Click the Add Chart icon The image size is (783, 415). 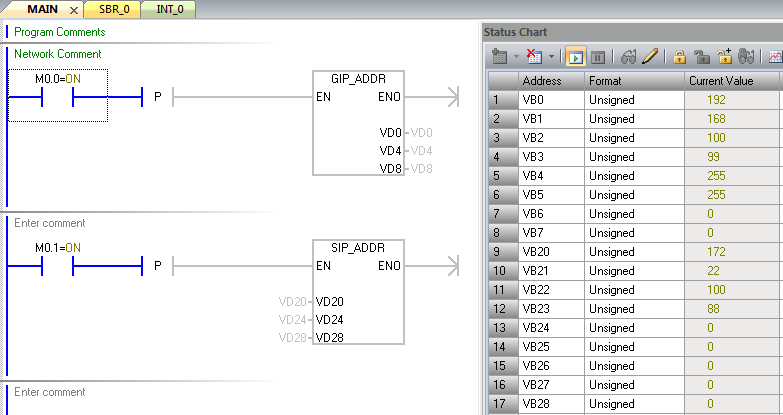click(500, 57)
